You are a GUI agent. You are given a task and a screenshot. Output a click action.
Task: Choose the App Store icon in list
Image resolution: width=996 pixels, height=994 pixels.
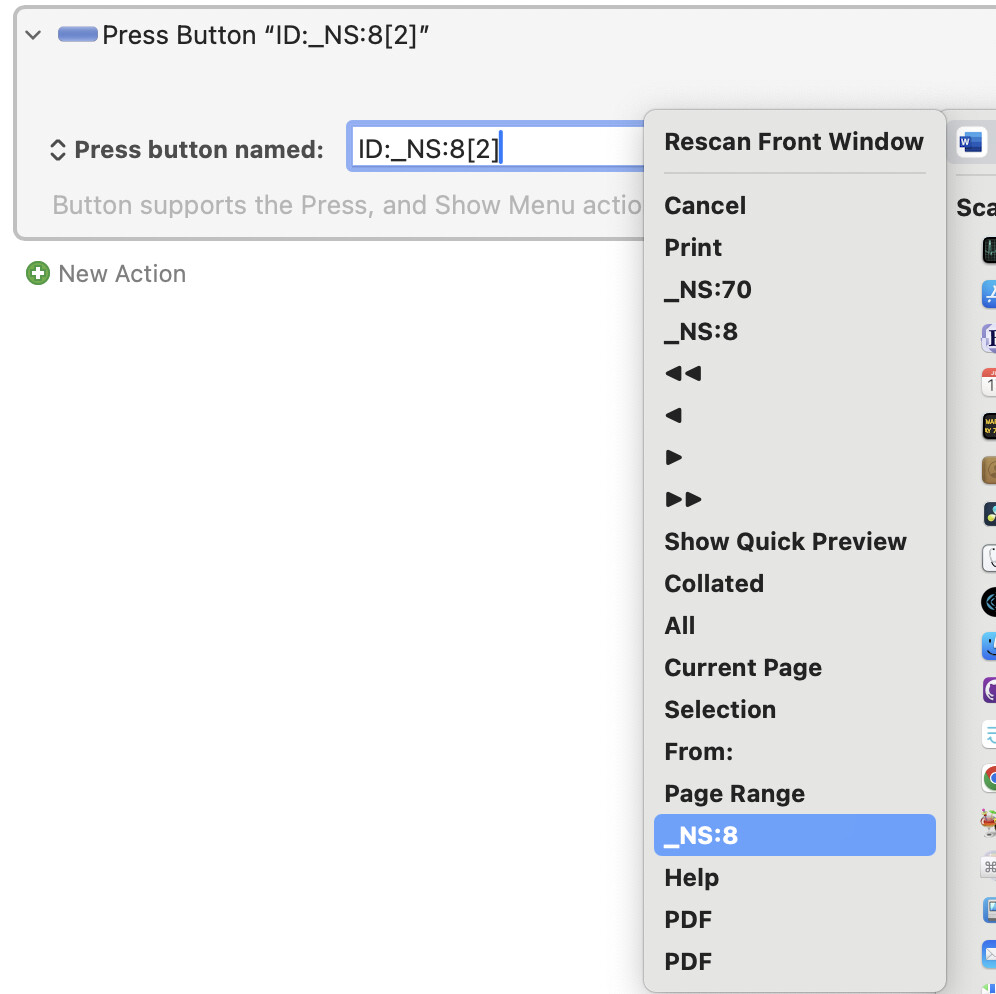click(x=988, y=294)
